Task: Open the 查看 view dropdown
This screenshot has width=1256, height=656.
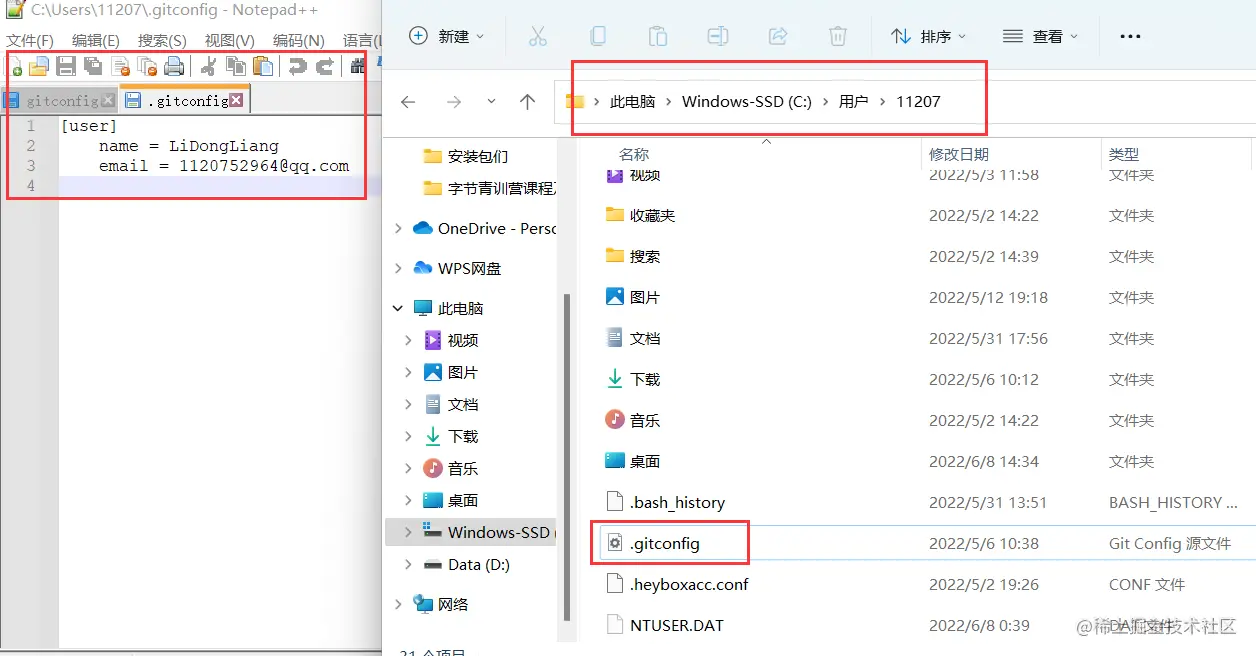Action: (1041, 36)
